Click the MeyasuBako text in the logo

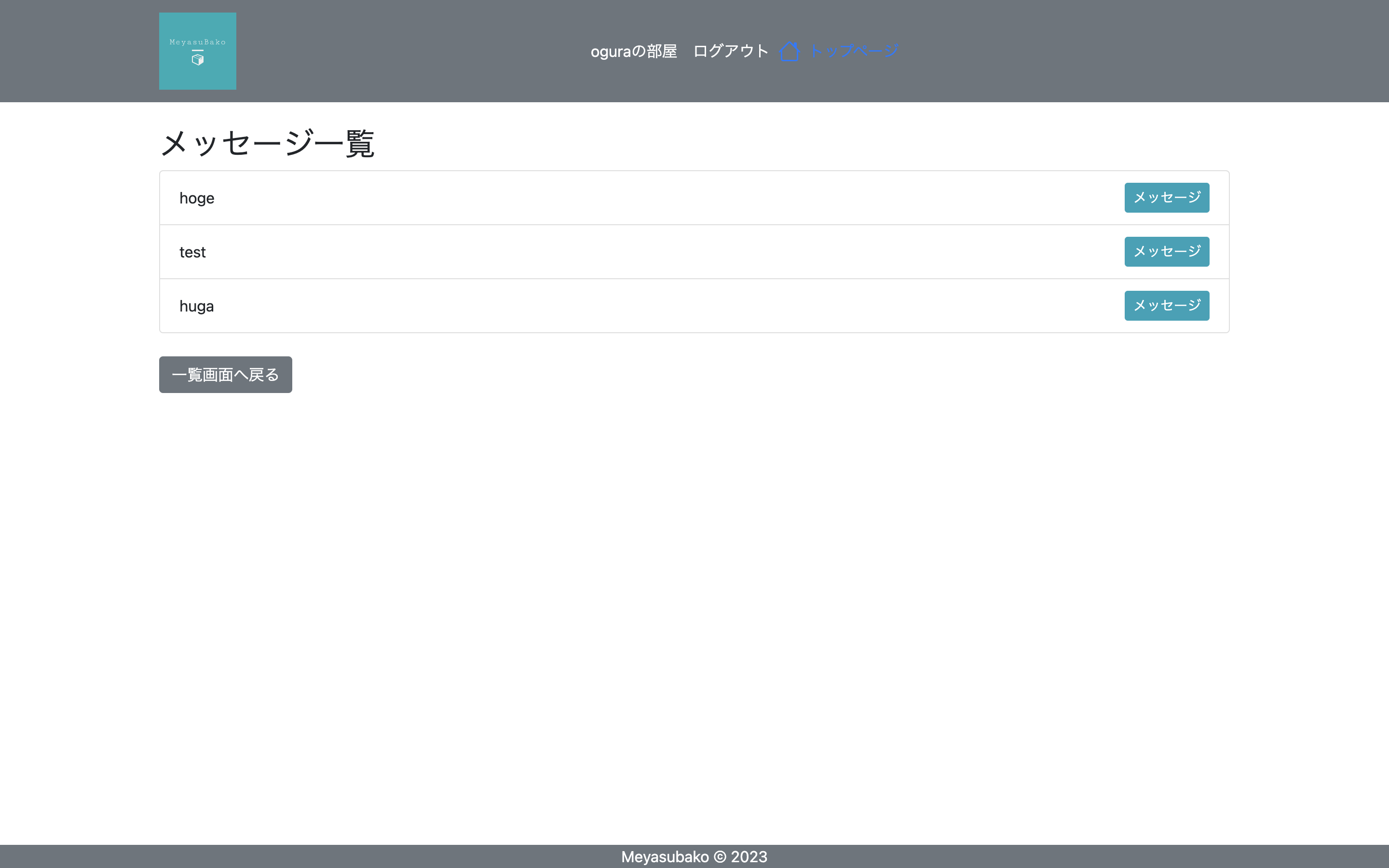(x=197, y=41)
